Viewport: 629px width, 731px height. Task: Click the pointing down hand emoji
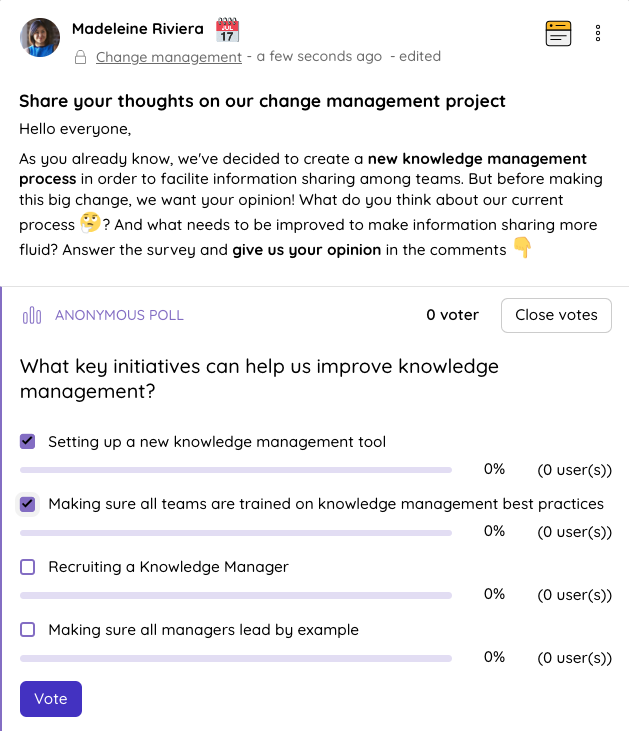pyautogui.click(x=522, y=248)
